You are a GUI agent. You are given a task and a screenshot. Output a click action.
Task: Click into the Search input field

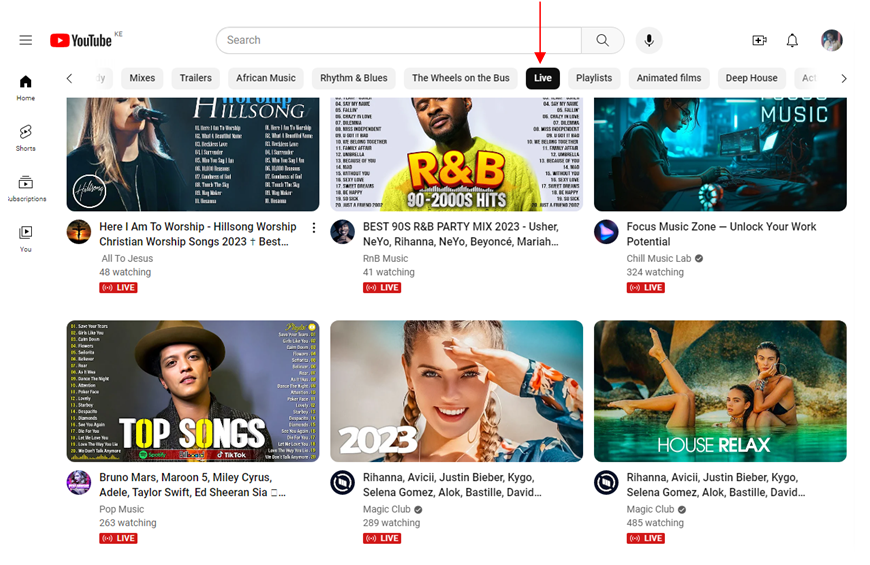(x=398, y=40)
